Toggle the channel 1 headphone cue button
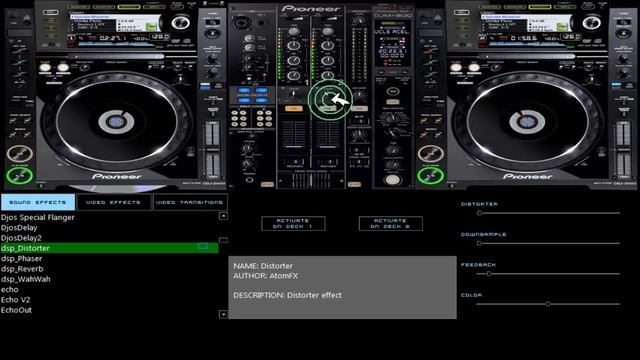This screenshot has height=360, width=640. [294, 109]
